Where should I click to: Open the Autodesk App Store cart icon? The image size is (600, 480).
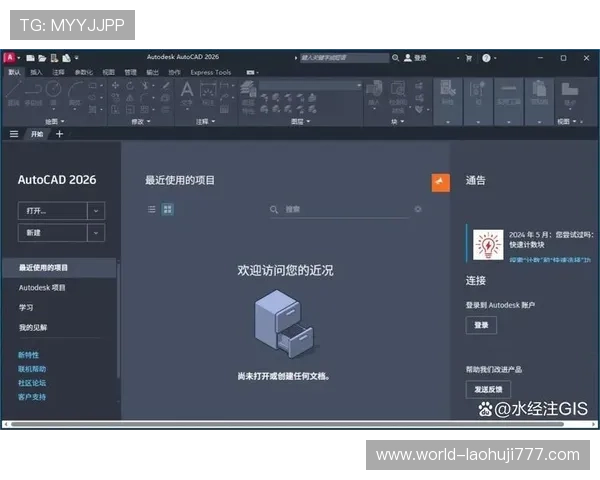click(469, 58)
